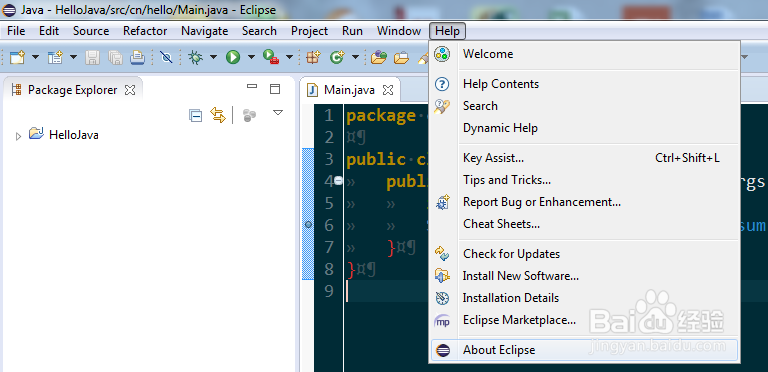The image size is (768, 372).
Task: Choose About Eclipse
Action: pos(584,350)
